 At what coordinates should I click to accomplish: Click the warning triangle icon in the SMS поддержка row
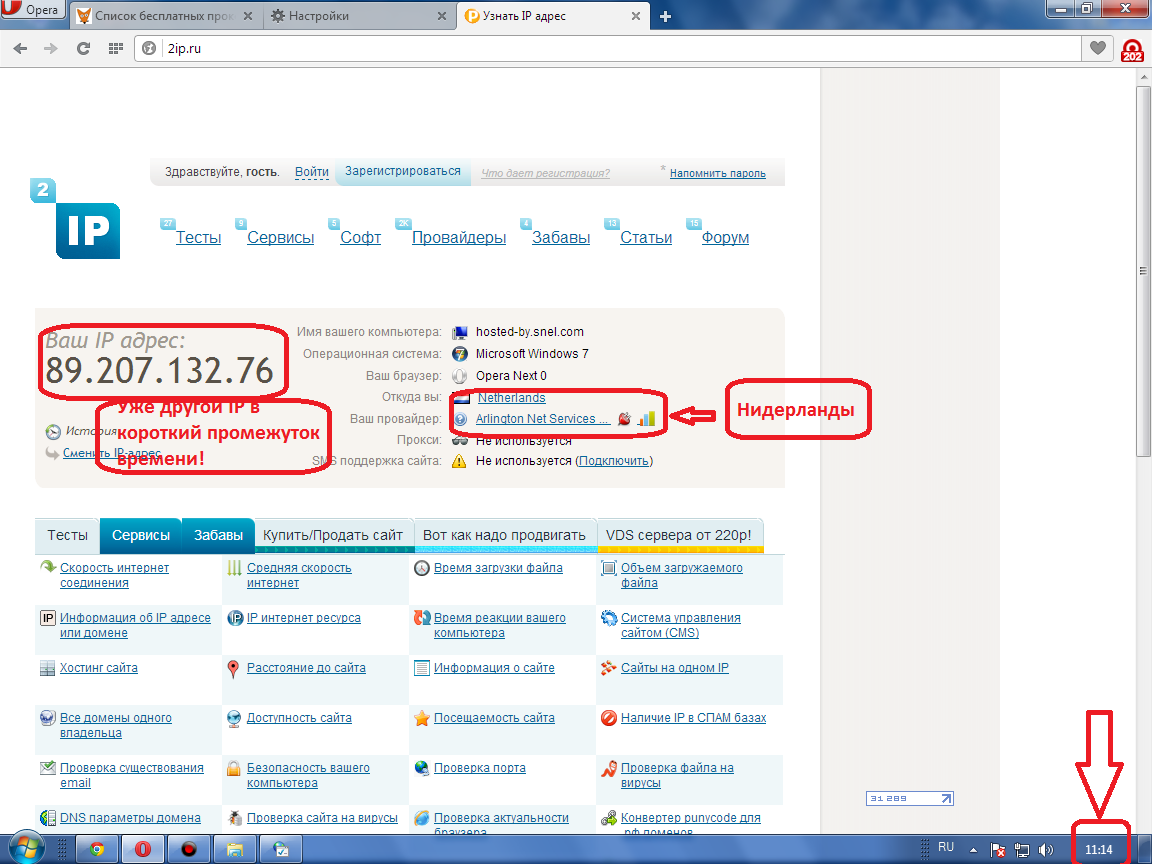[459, 461]
